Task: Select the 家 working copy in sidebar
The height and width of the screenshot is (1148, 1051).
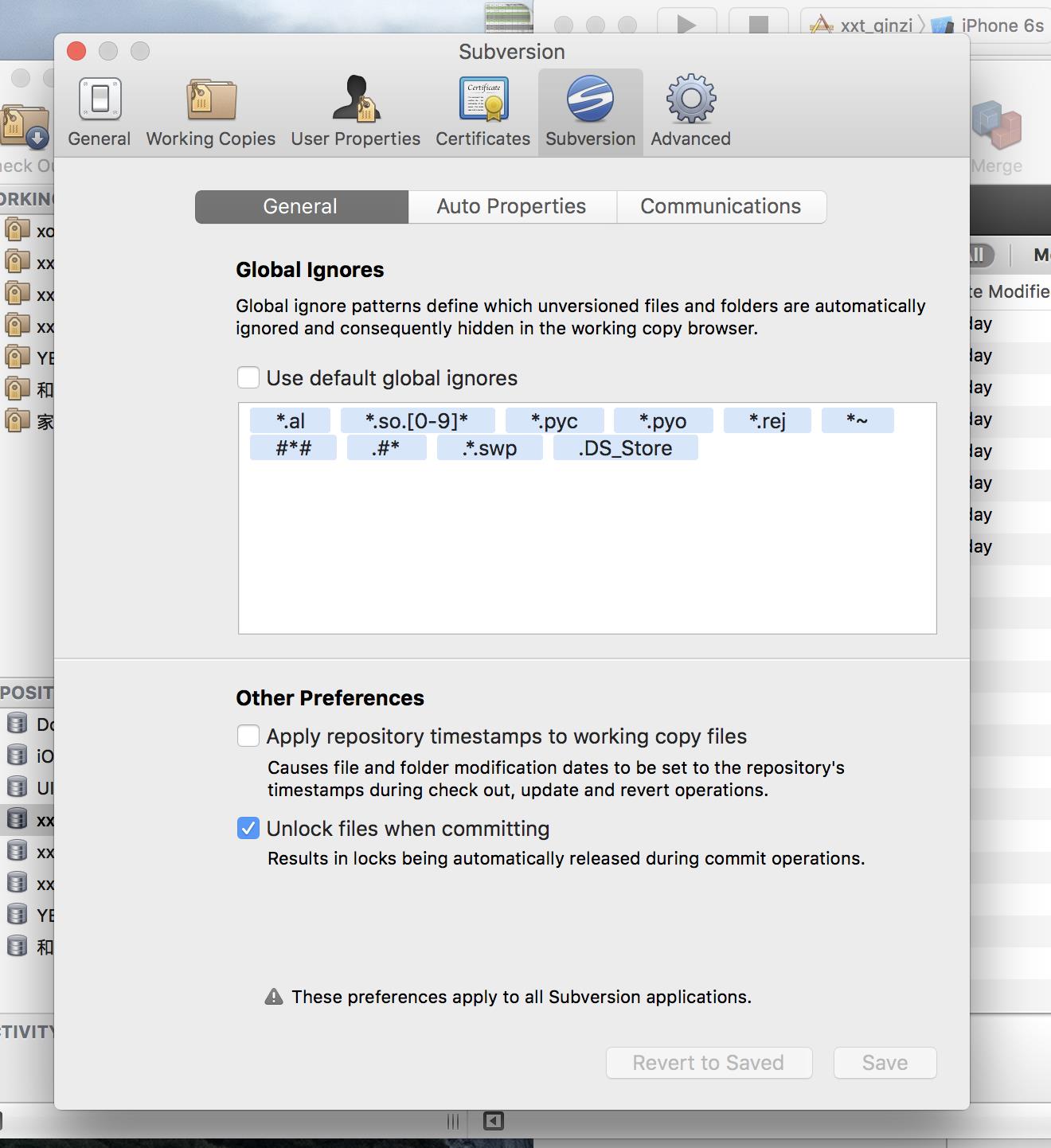Action: [27, 420]
